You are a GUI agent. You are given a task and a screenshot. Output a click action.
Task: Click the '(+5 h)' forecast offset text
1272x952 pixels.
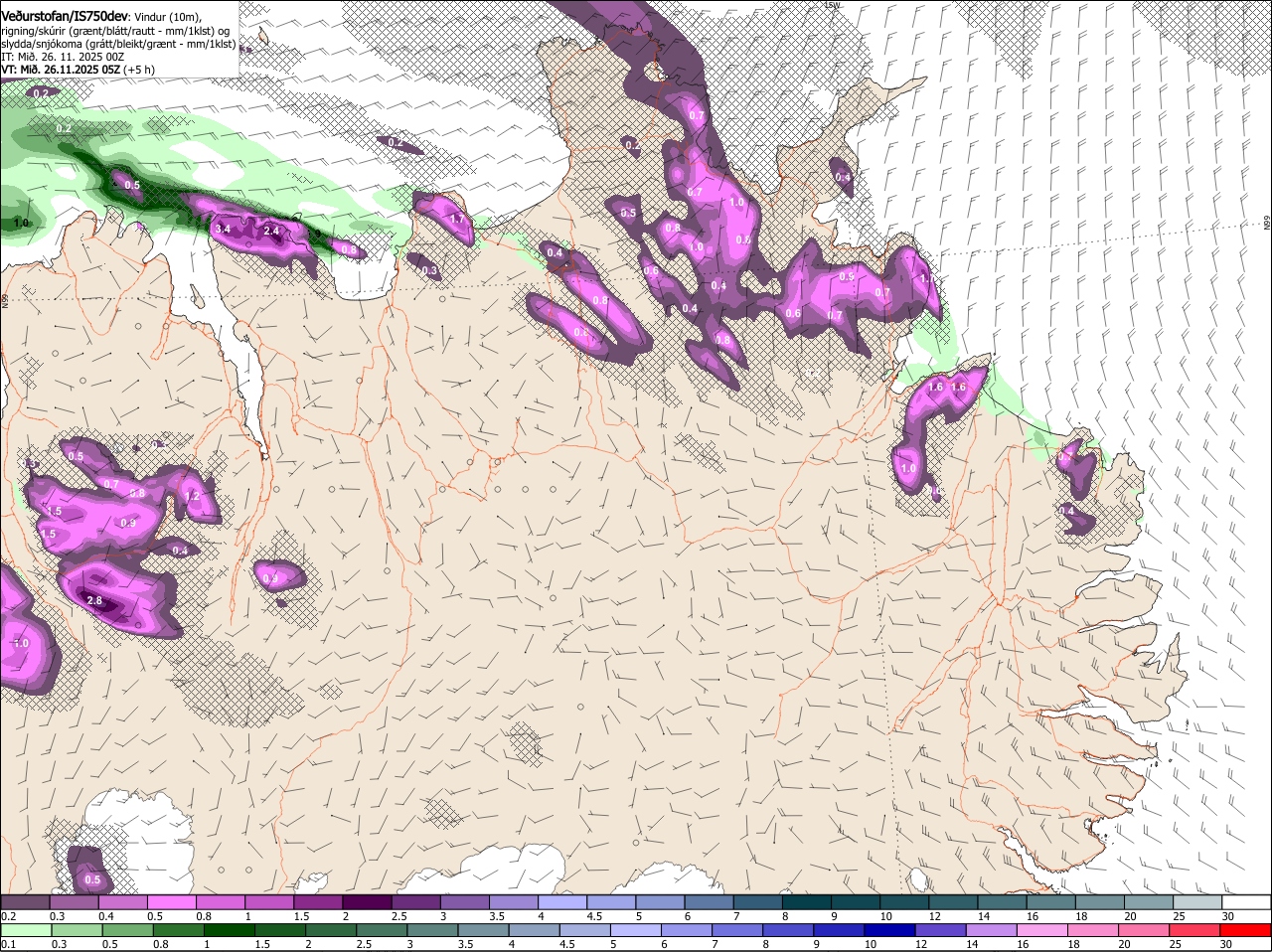click(141, 70)
